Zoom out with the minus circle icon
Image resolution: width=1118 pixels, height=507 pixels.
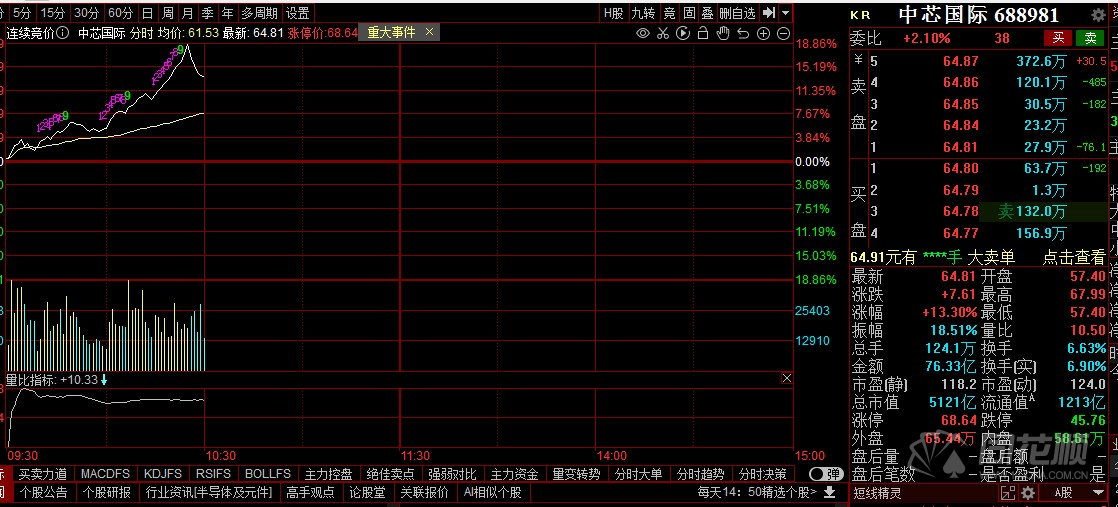tap(783, 33)
